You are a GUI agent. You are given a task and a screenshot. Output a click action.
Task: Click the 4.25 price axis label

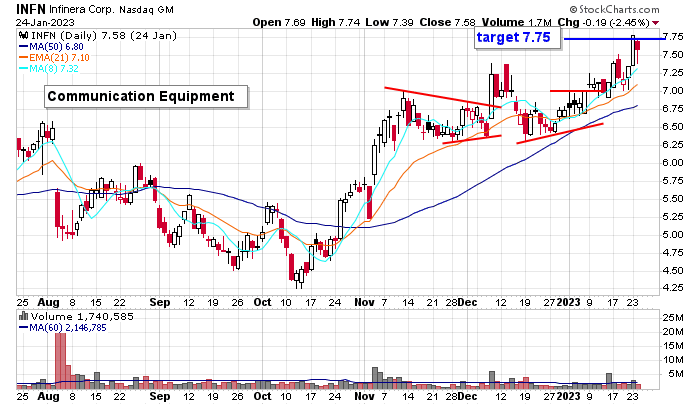673,288
